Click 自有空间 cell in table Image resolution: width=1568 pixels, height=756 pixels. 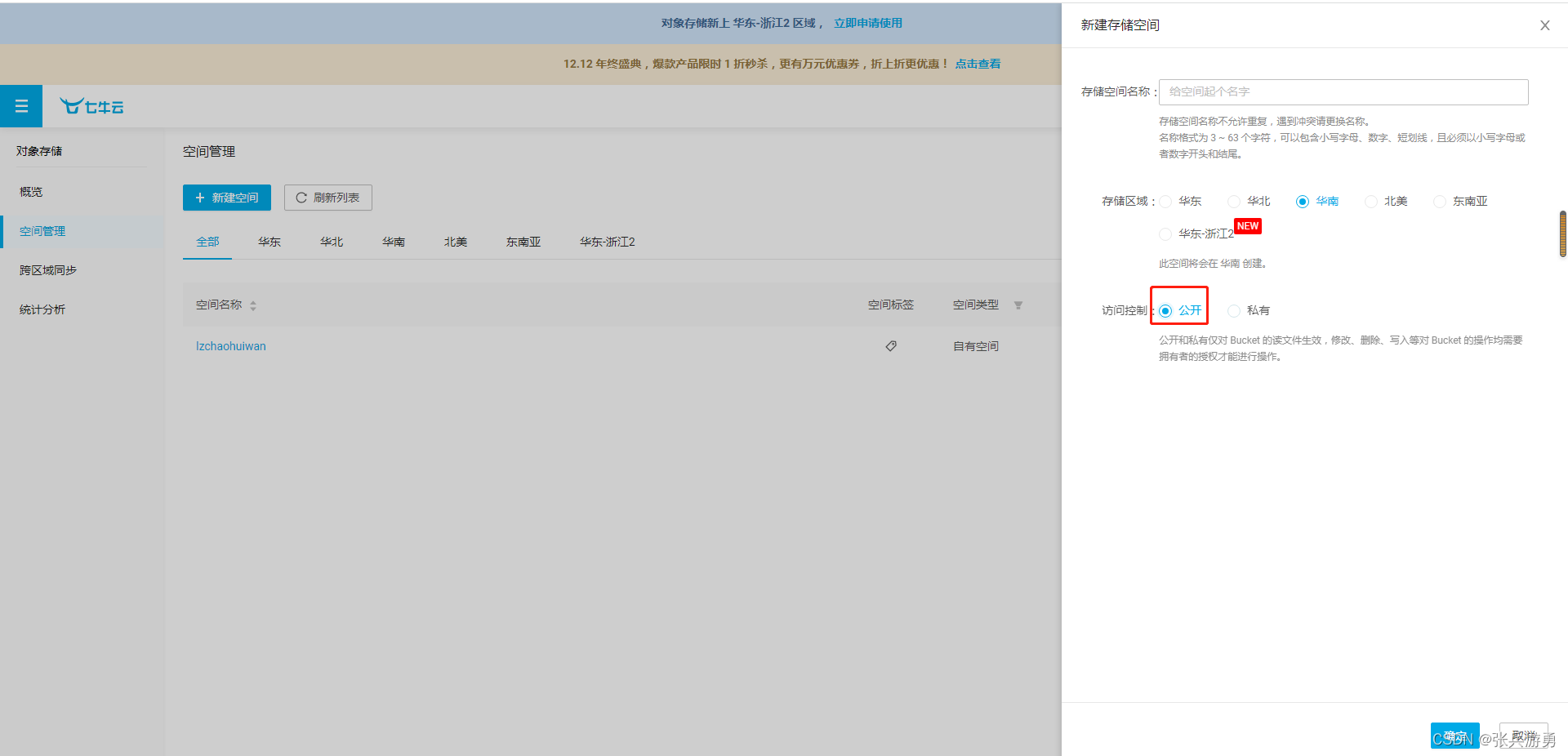976,346
